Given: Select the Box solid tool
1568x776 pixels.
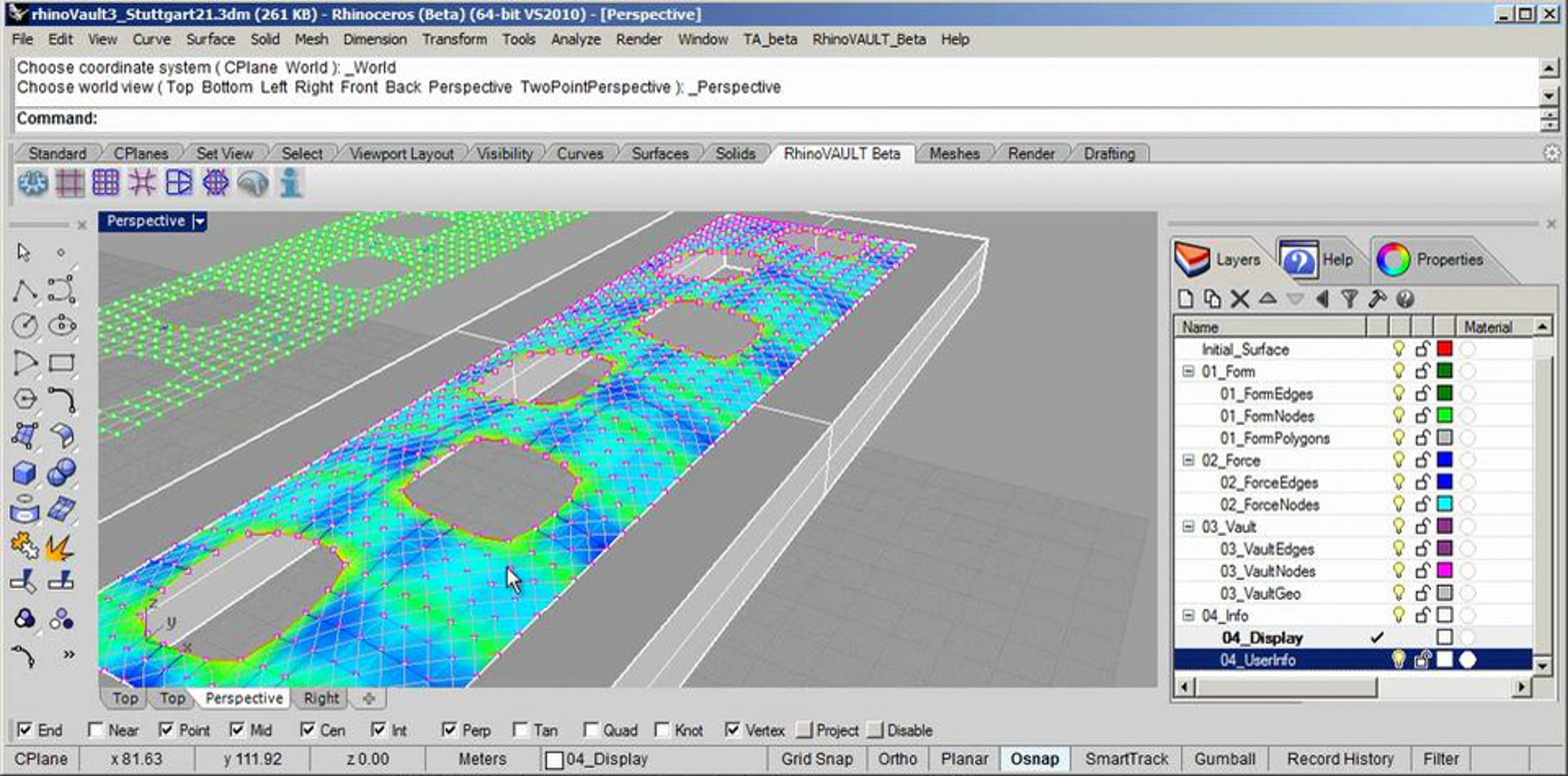Looking at the screenshot, I should [x=25, y=472].
